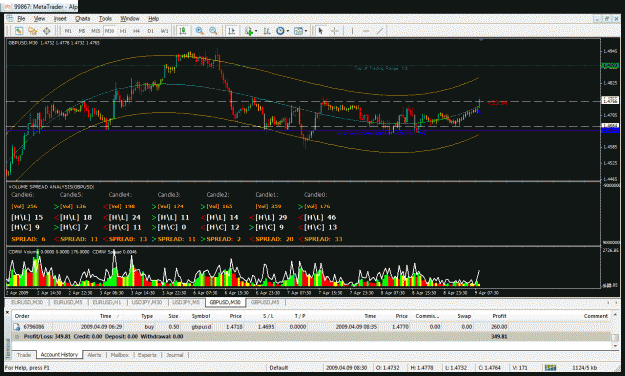Expand the templates dropdown arrow
Viewport: 625px width, 376px height.
[x=306, y=31]
